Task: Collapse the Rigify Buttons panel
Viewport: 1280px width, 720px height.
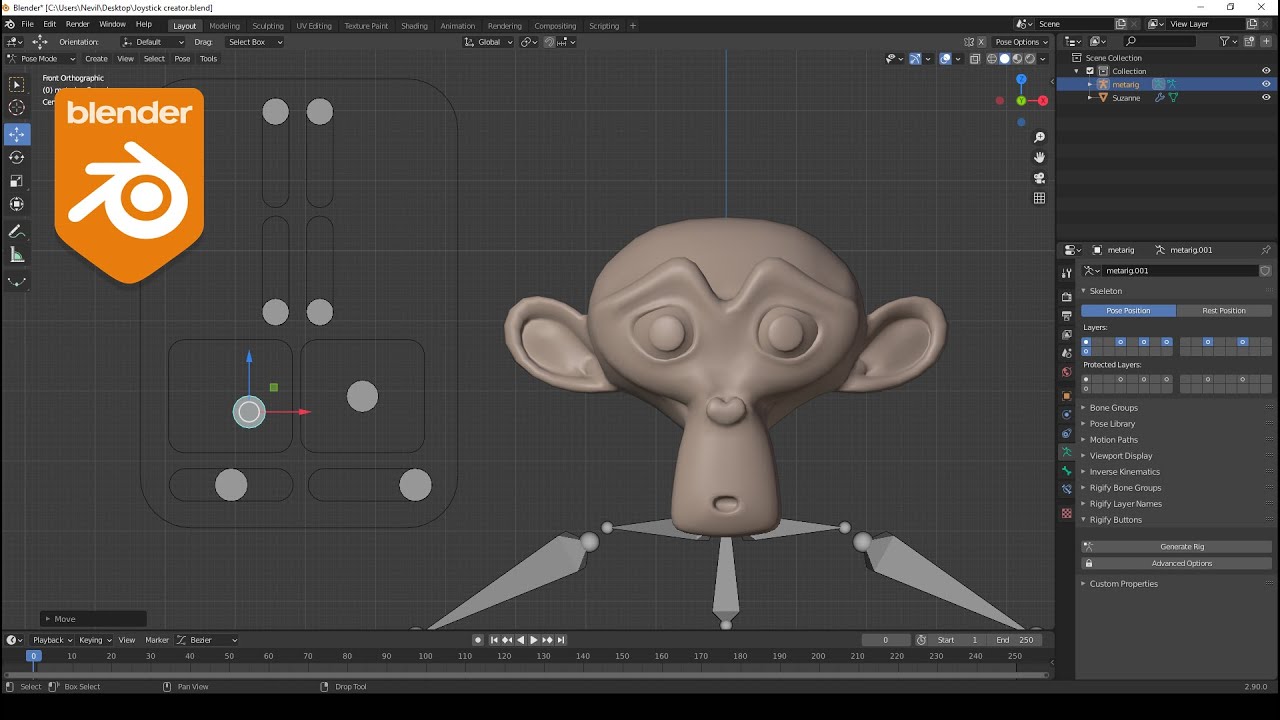Action: pos(1115,520)
